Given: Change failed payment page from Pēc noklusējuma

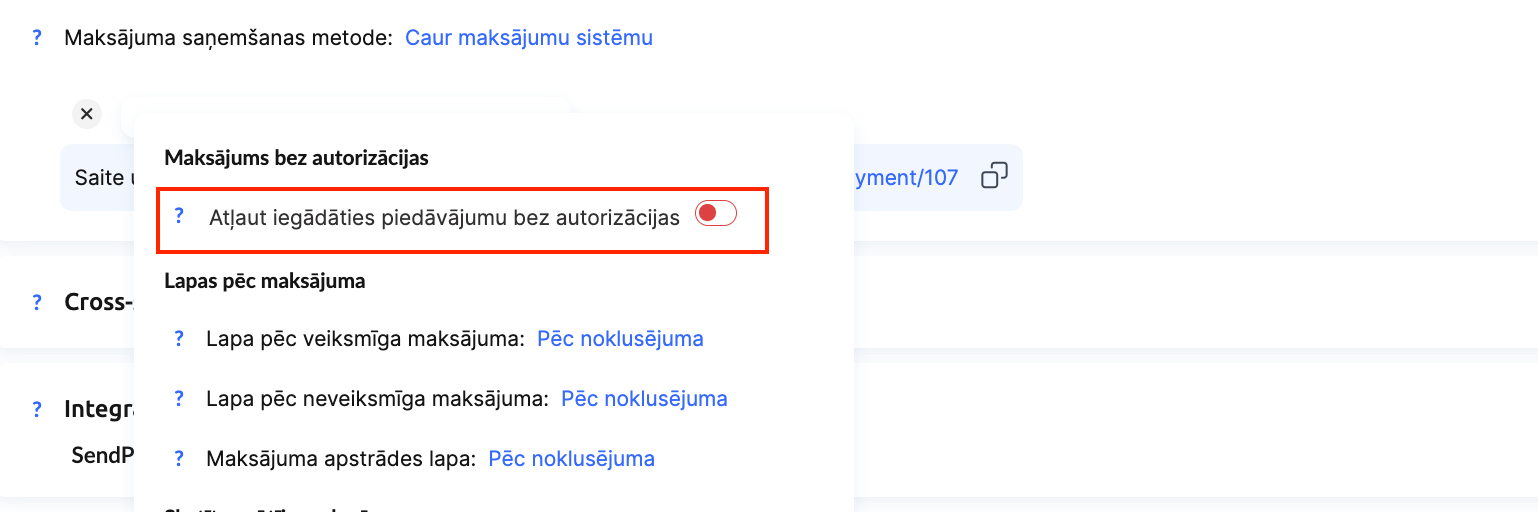Looking at the screenshot, I should tap(644, 398).
